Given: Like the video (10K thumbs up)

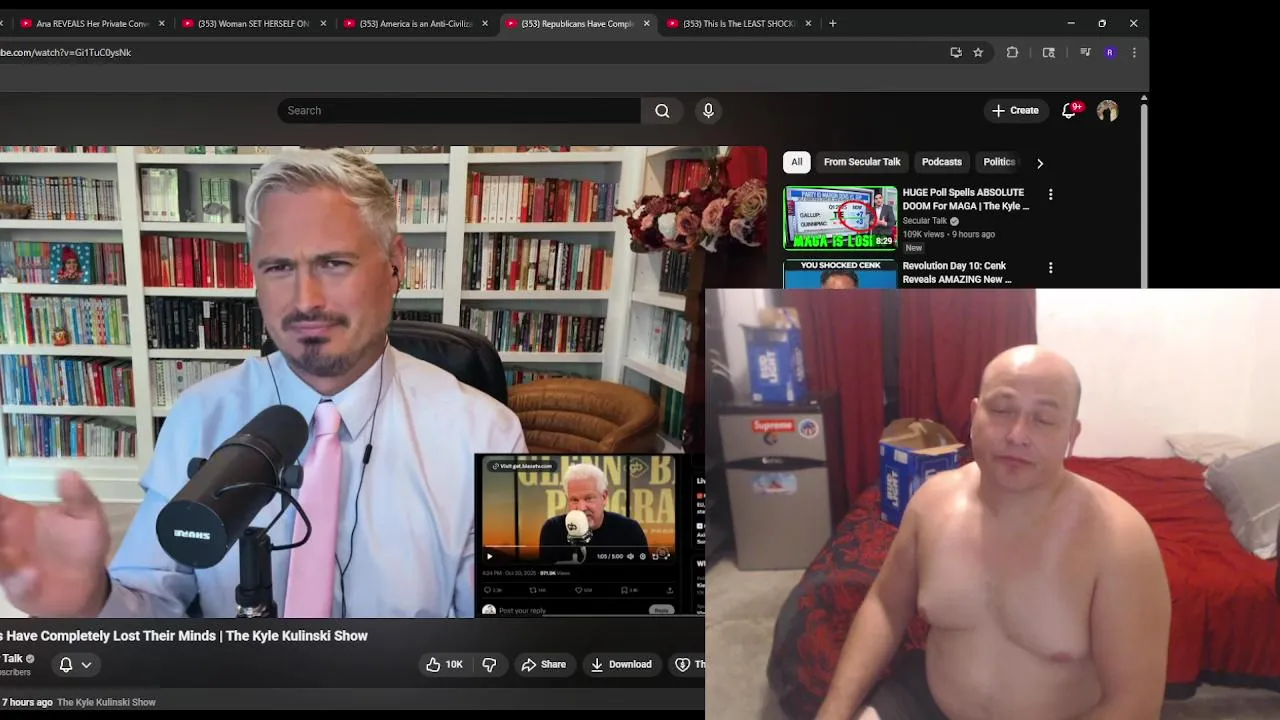Looking at the screenshot, I should click(444, 664).
